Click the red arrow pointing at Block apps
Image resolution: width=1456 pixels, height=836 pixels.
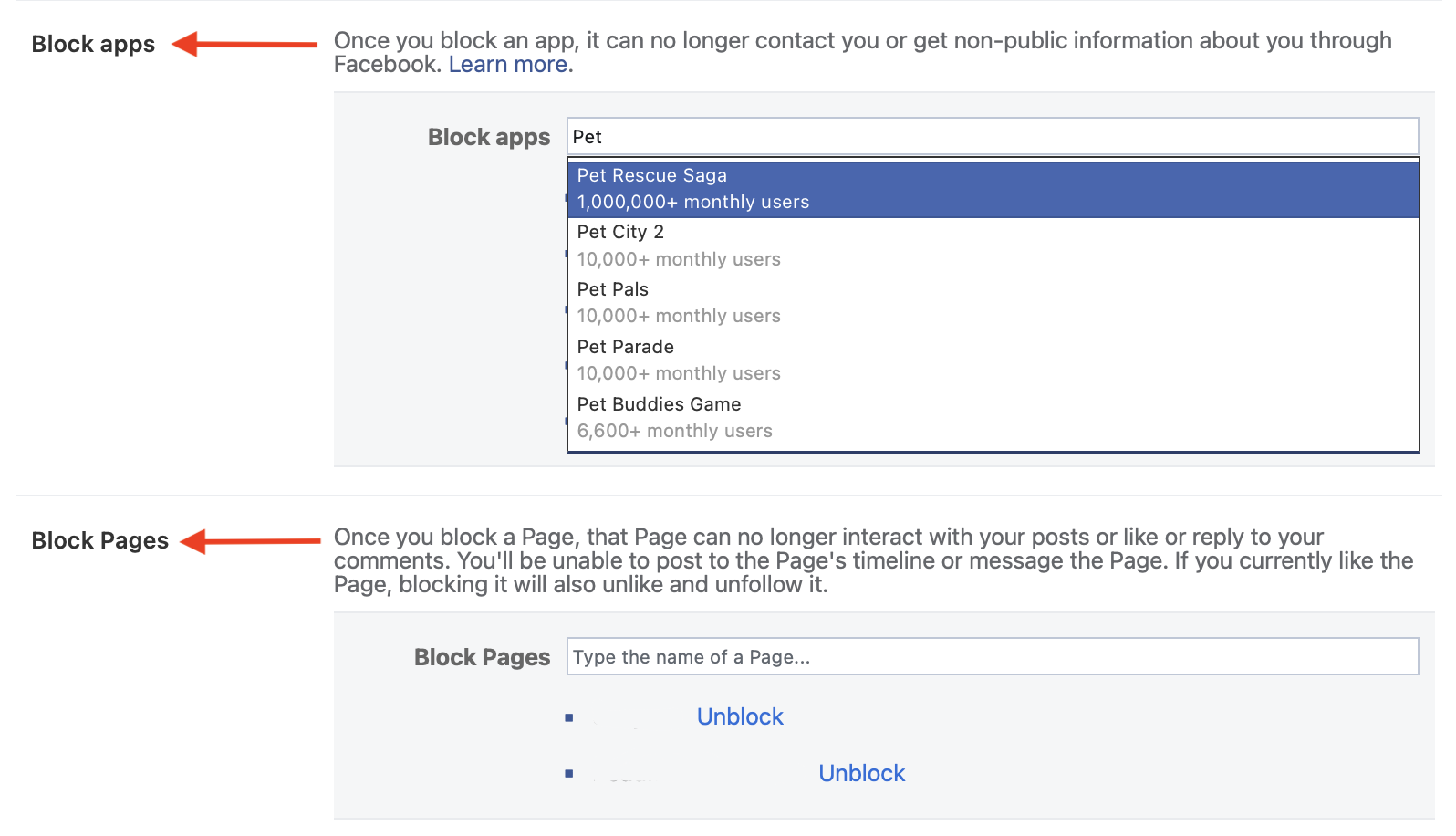(244, 44)
